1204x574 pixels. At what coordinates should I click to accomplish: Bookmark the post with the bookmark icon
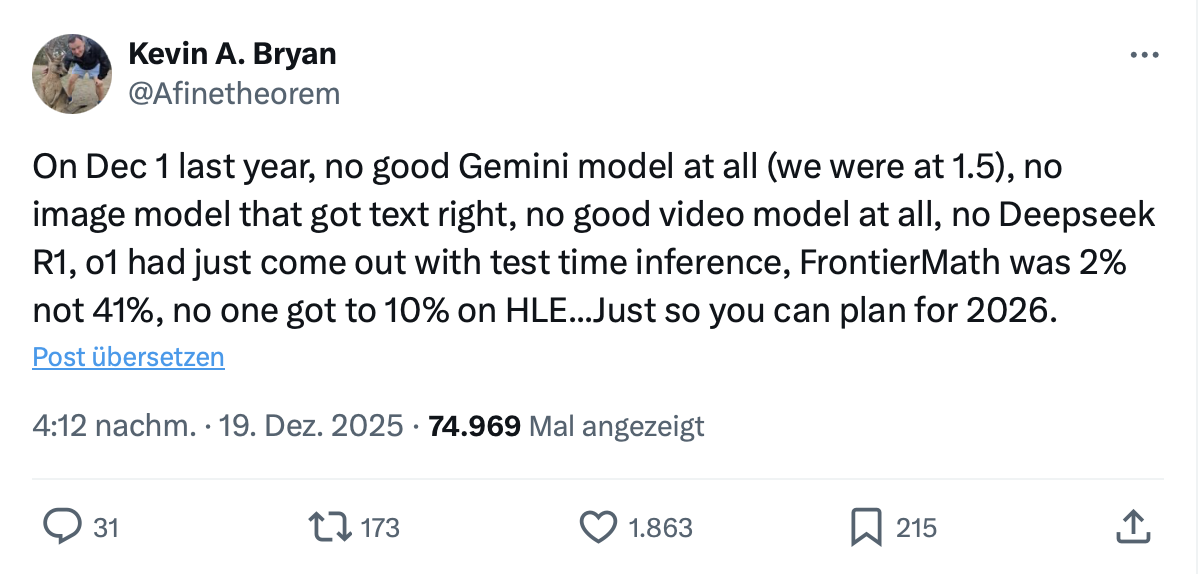(866, 527)
